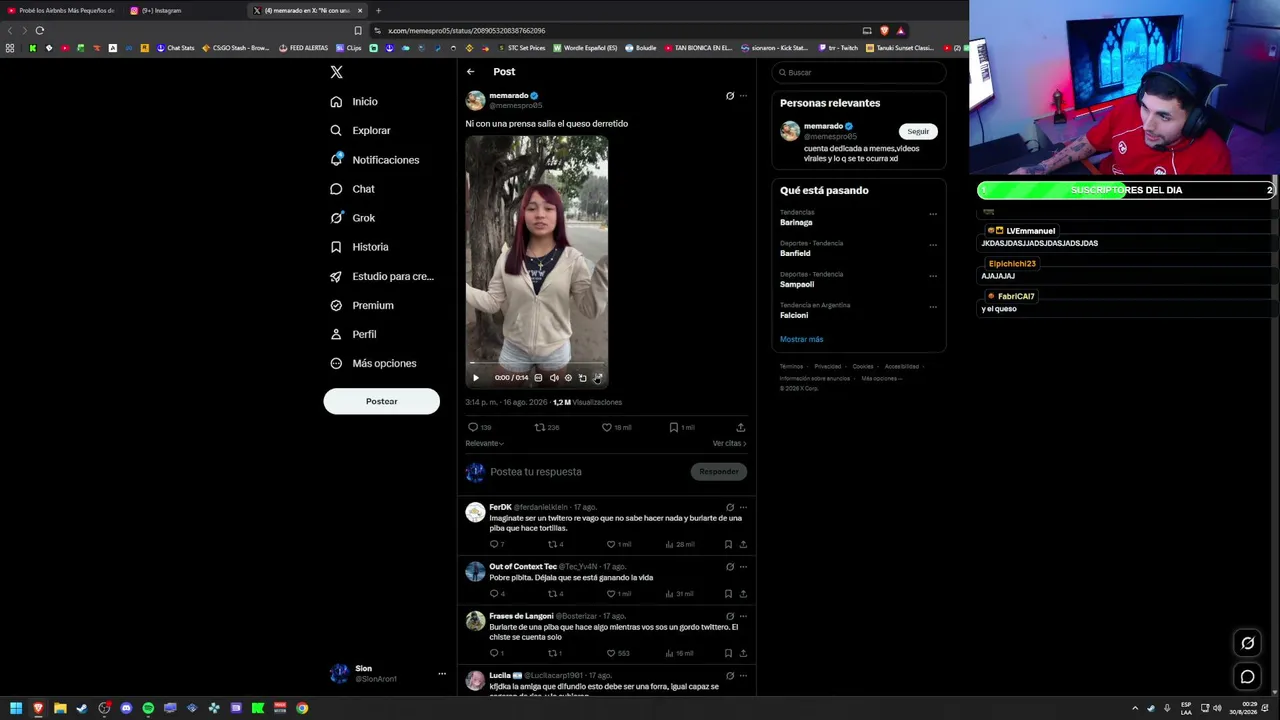Reload the page
This screenshot has width=1280, height=720.
[x=40, y=30]
